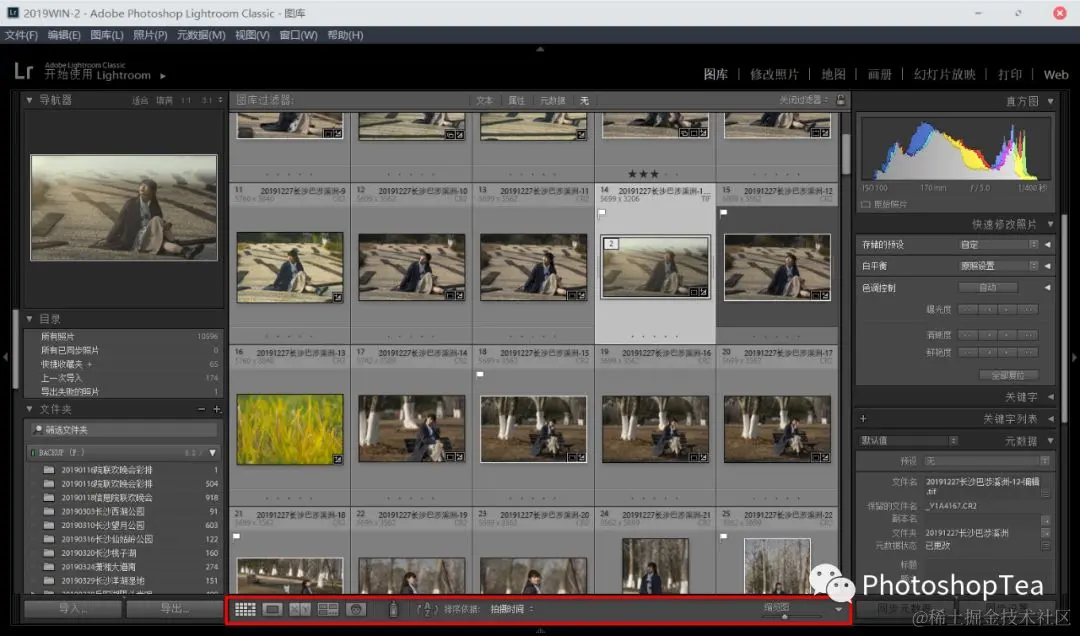Open the '存储的预设' dropdown
This screenshot has width=1080, height=636.
pos(998,245)
